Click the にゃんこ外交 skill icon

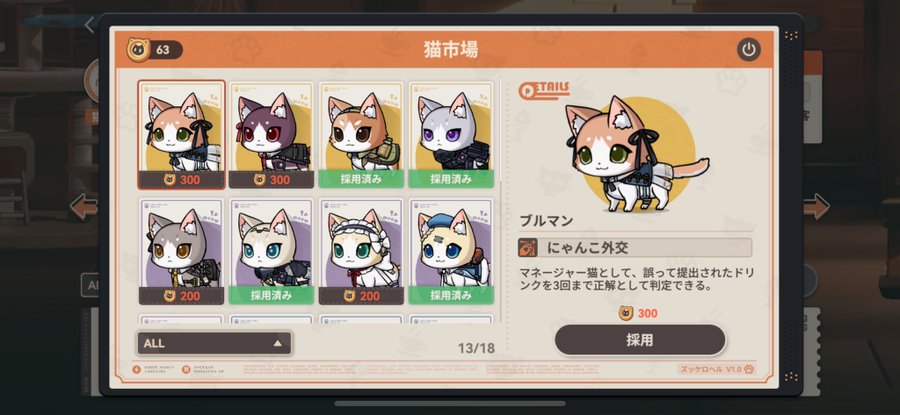(x=527, y=248)
